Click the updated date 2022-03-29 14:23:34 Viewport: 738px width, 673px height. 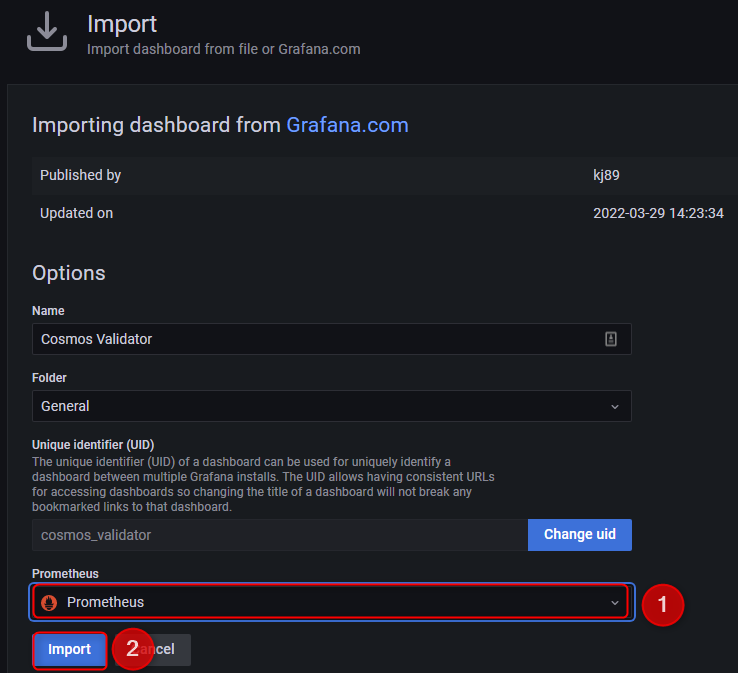coord(658,213)
